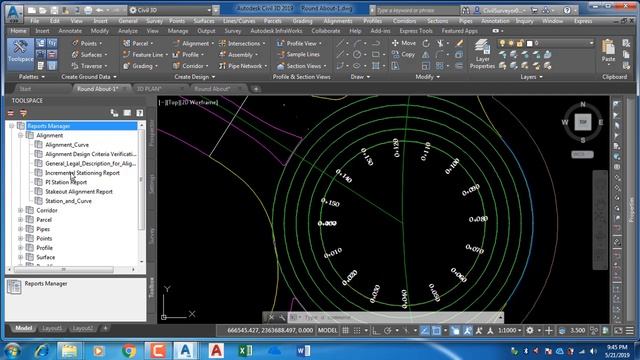Toggle layer on/off lightbulb in layer dropdown

tap(502, 43)
